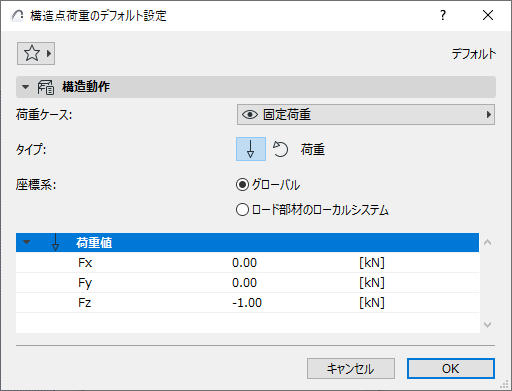Viewport: 512px width, 391px height.
Task: Click the キャンセル button
Action: tap(351, 368)
